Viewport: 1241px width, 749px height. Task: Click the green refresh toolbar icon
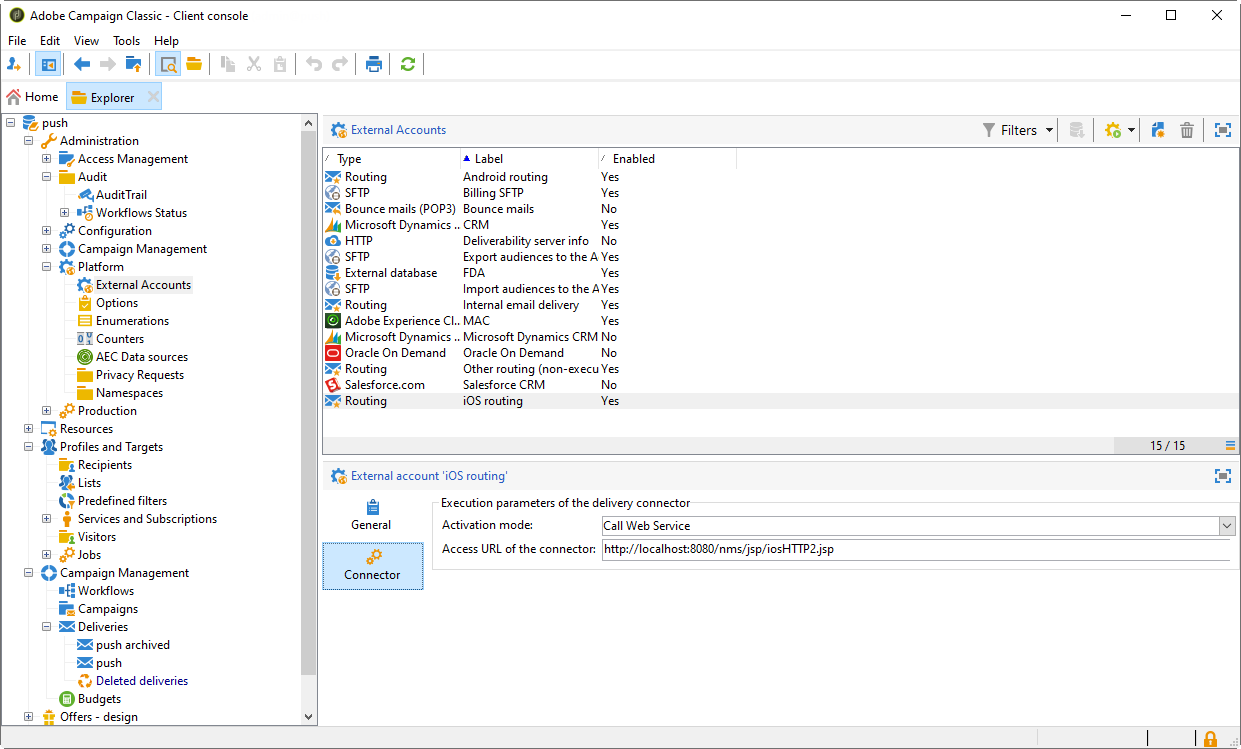[407, 64]
